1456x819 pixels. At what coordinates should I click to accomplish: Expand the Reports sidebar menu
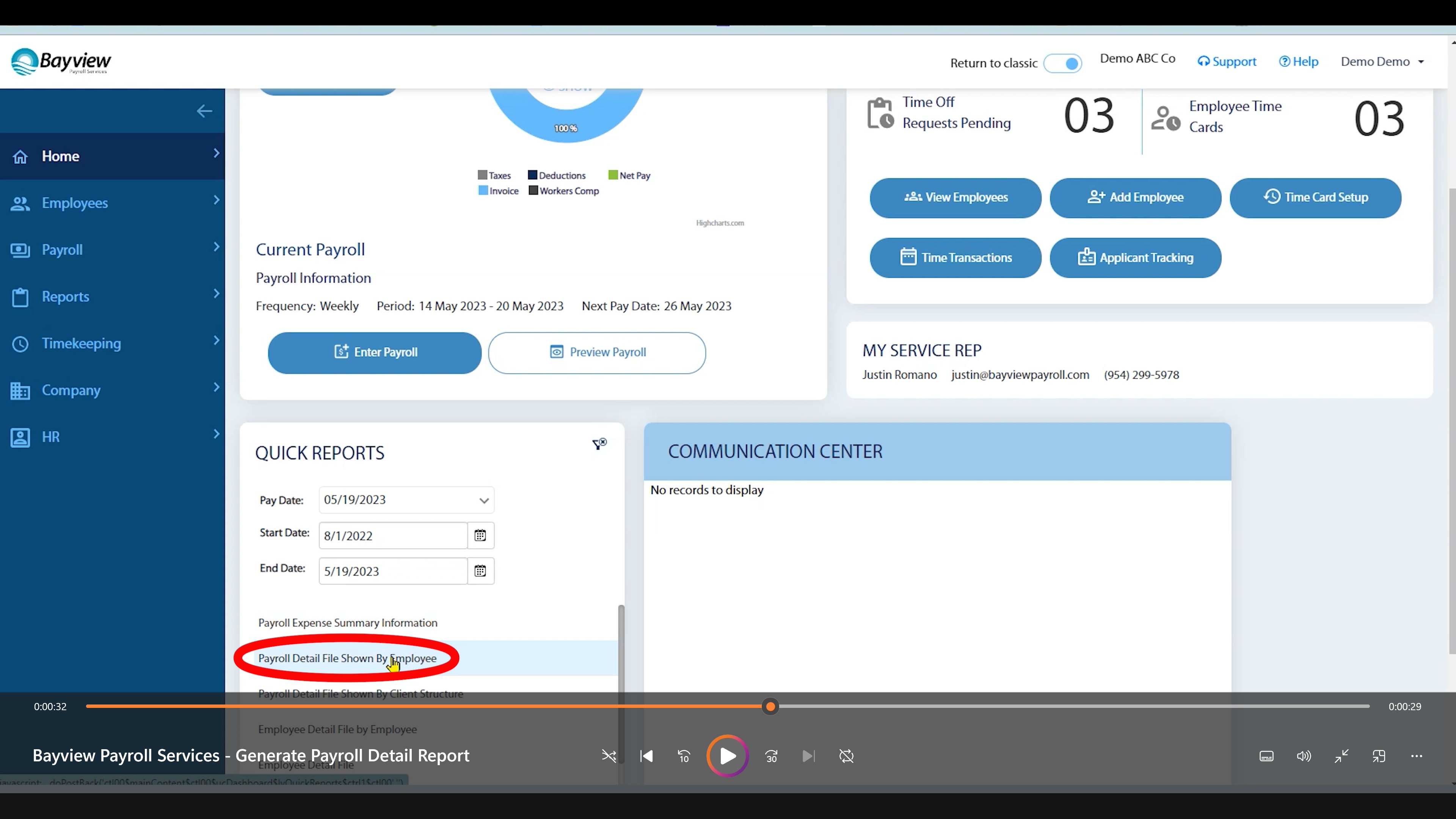tap(113, 297)
